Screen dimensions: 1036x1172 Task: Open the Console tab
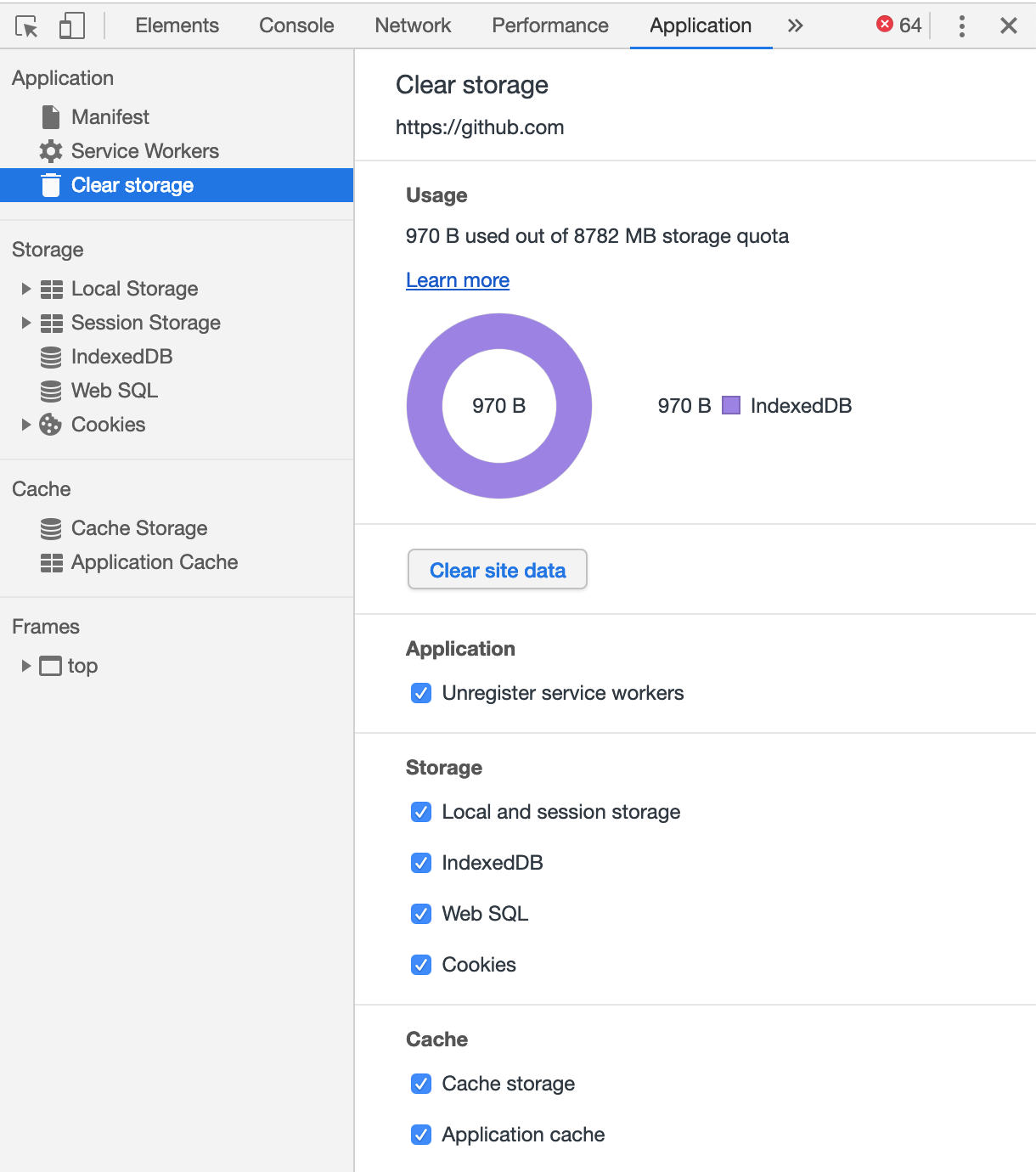click(x=296, y=25)
